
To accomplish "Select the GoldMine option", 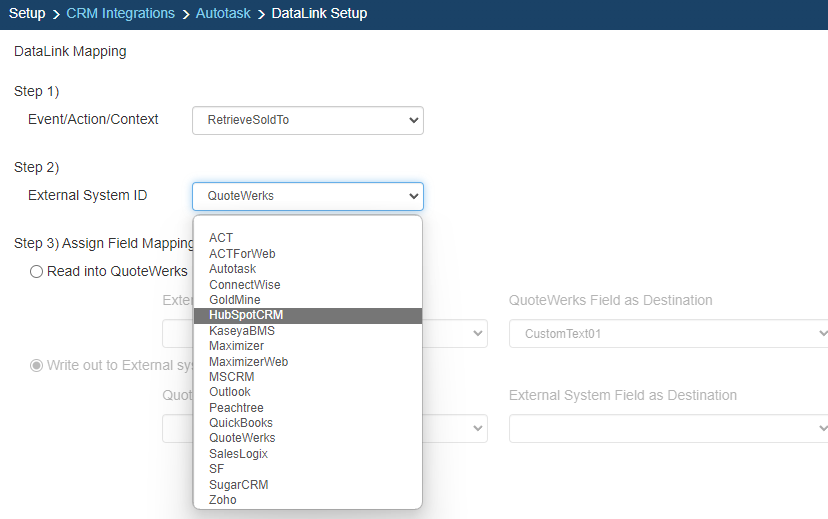I will click(x=234, y=300).
